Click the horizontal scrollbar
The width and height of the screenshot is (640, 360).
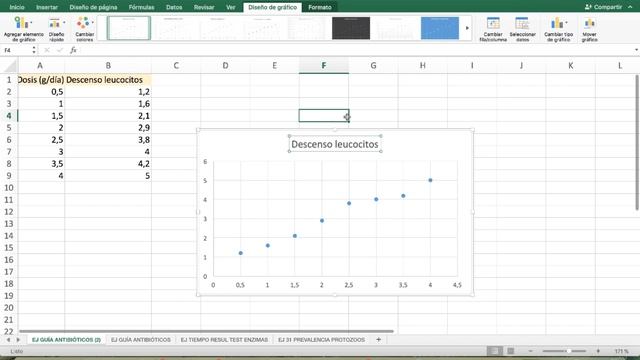(206, 331)
